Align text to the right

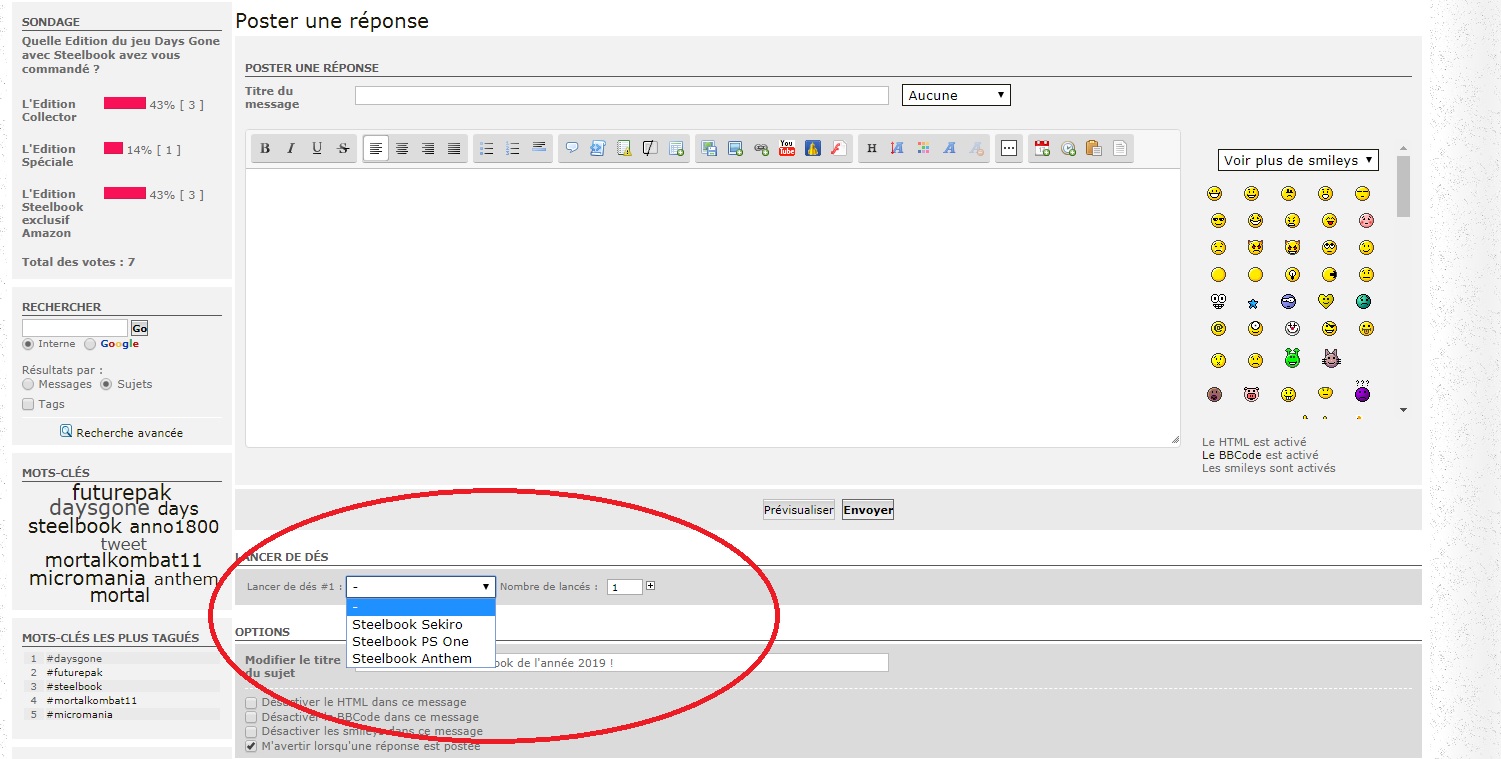(428, 148)
